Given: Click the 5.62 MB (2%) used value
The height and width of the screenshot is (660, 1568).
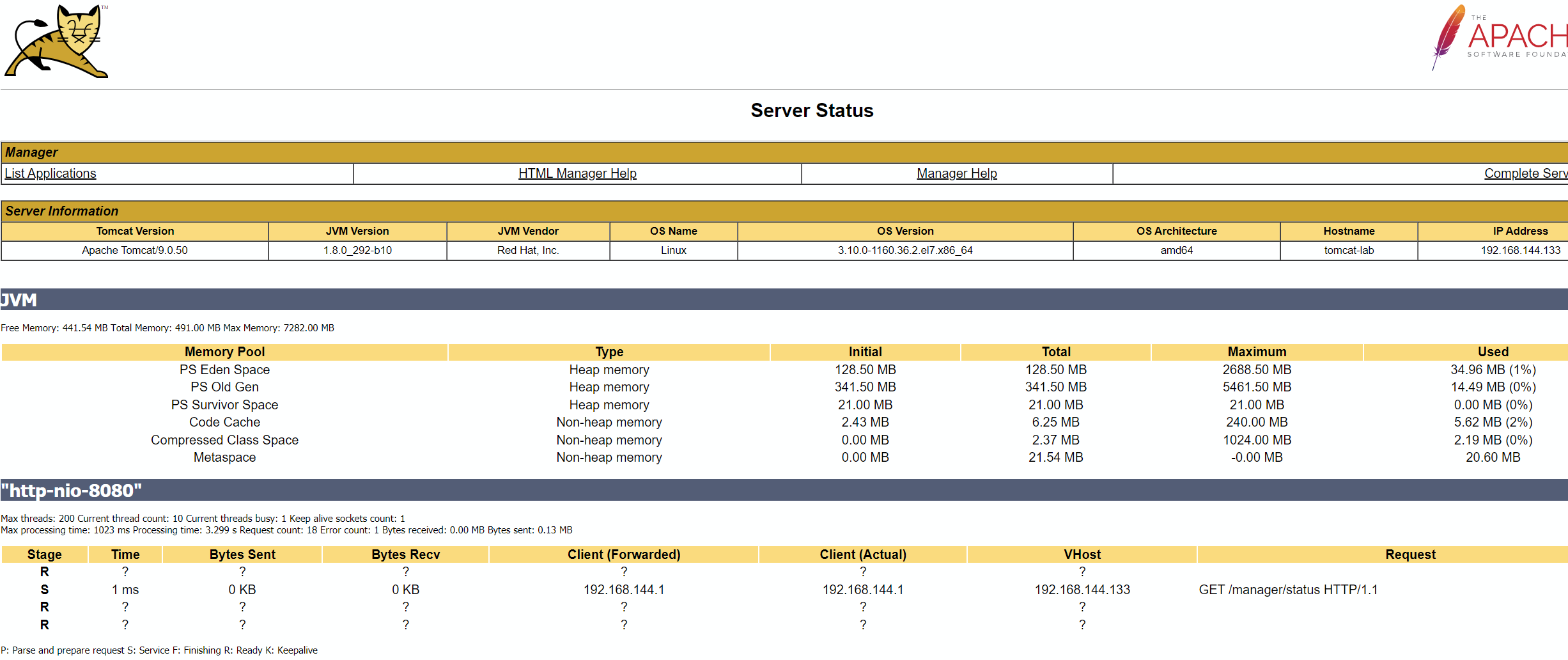Looking at the screenshot, I should tap(1493, 422).
